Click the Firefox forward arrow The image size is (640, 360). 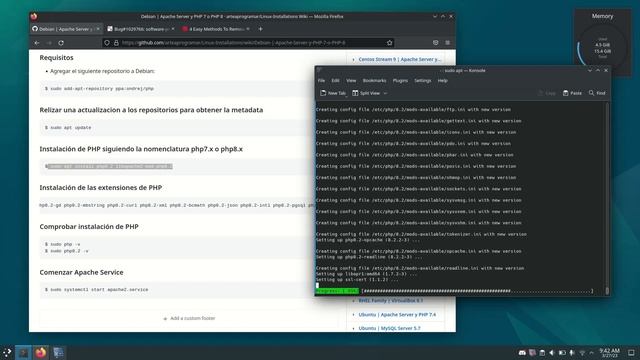pos(49,43)
